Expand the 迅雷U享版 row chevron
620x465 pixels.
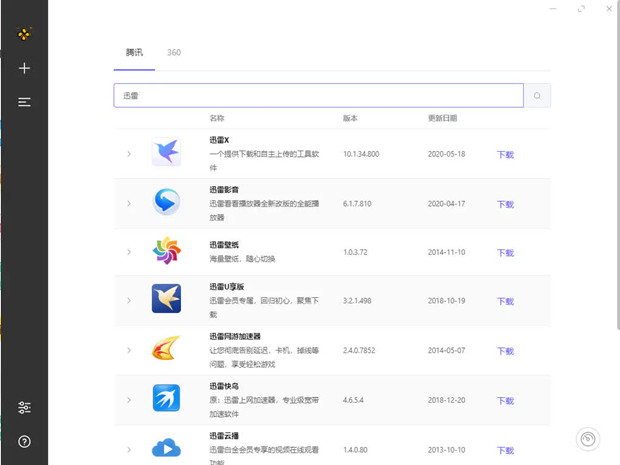click(129, 301)
